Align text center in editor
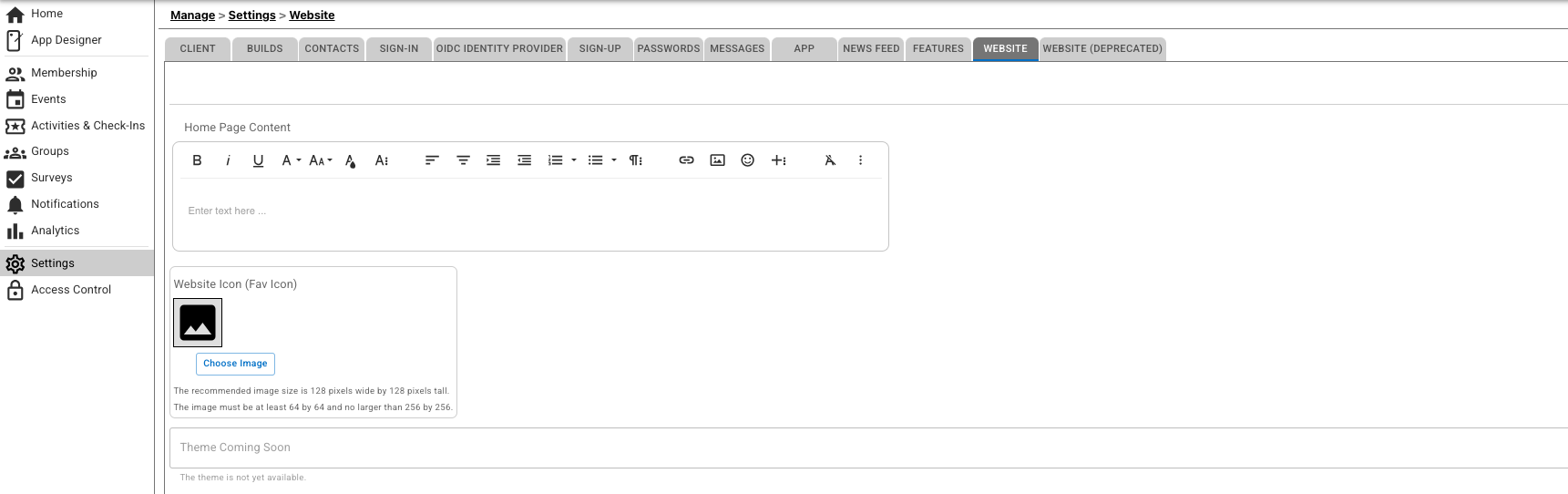 pos(463,160)
